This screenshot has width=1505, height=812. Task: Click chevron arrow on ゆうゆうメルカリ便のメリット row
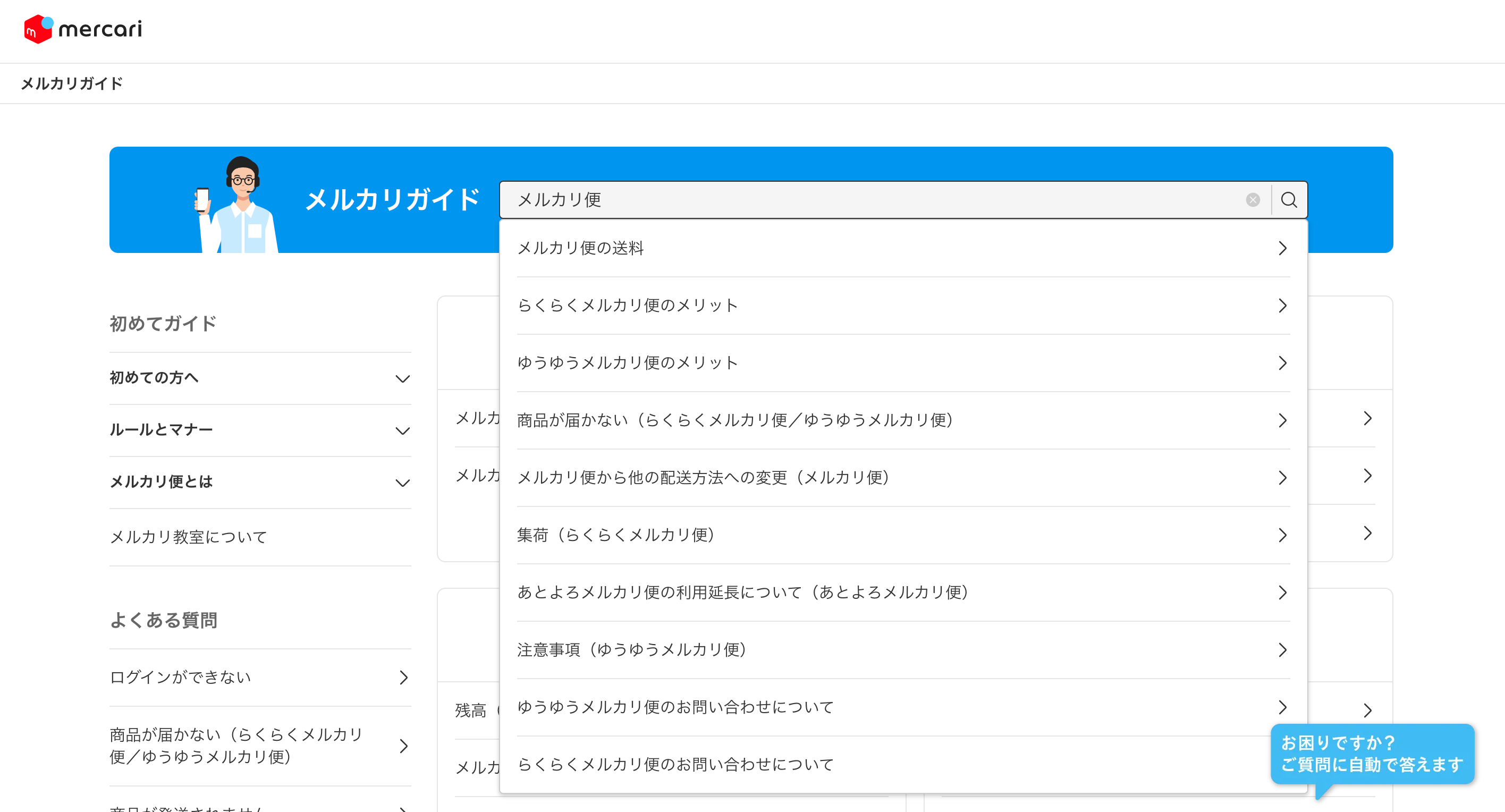coord(1282,363)
